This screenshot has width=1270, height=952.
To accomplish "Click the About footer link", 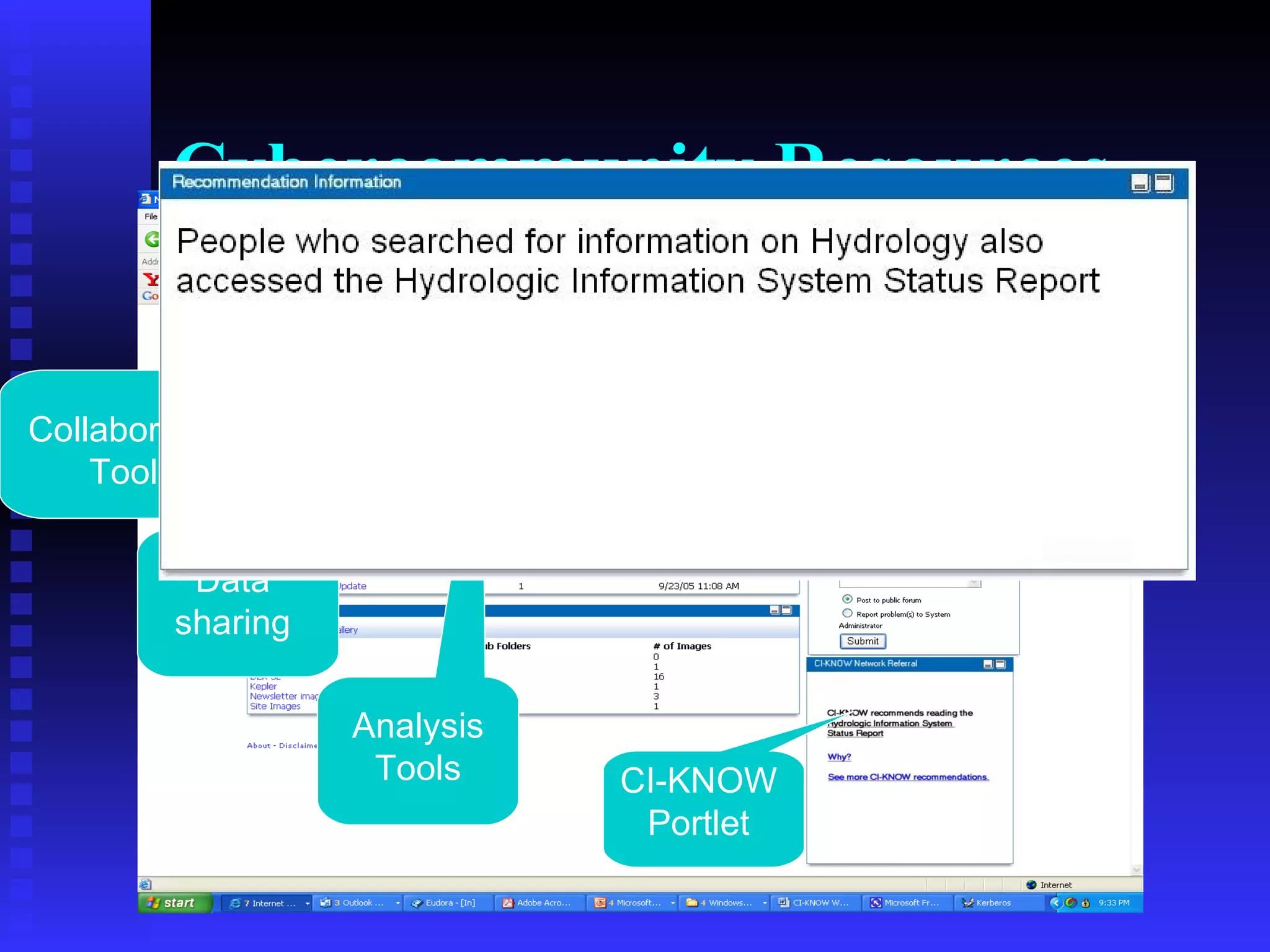I will [x=259, y=746].
